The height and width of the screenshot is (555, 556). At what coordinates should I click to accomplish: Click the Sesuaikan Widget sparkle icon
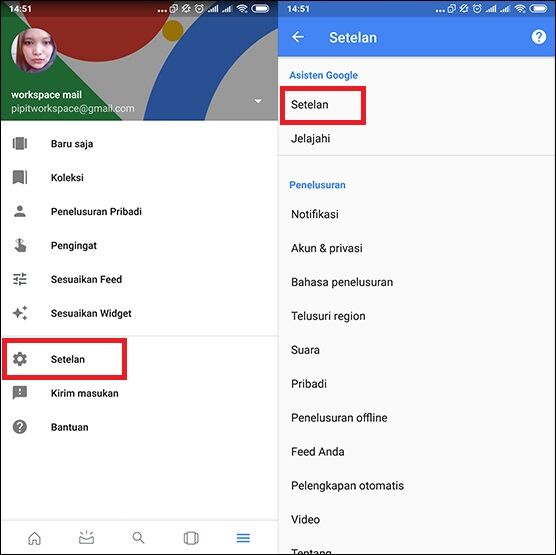tap(20, 313)
